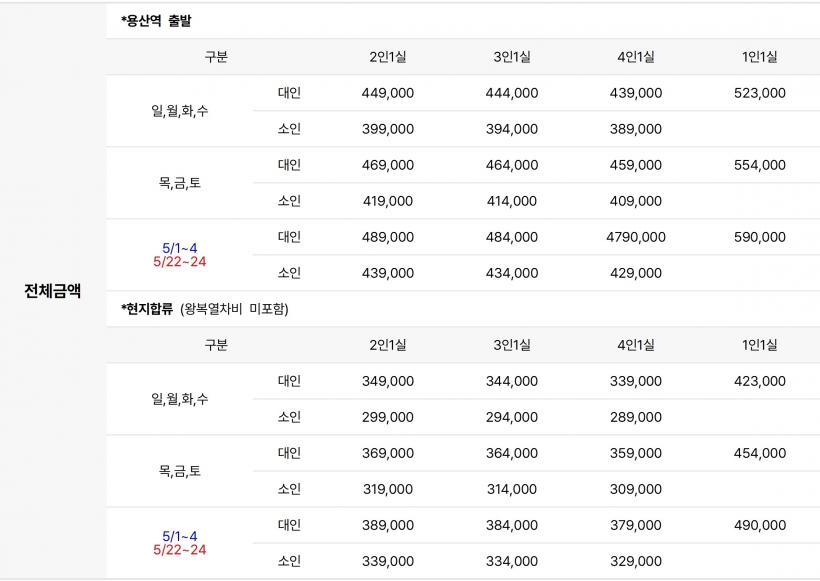This screenshot has width=820, height=581.
Task: Select the 329,000 child price
Action: point(635,561)
